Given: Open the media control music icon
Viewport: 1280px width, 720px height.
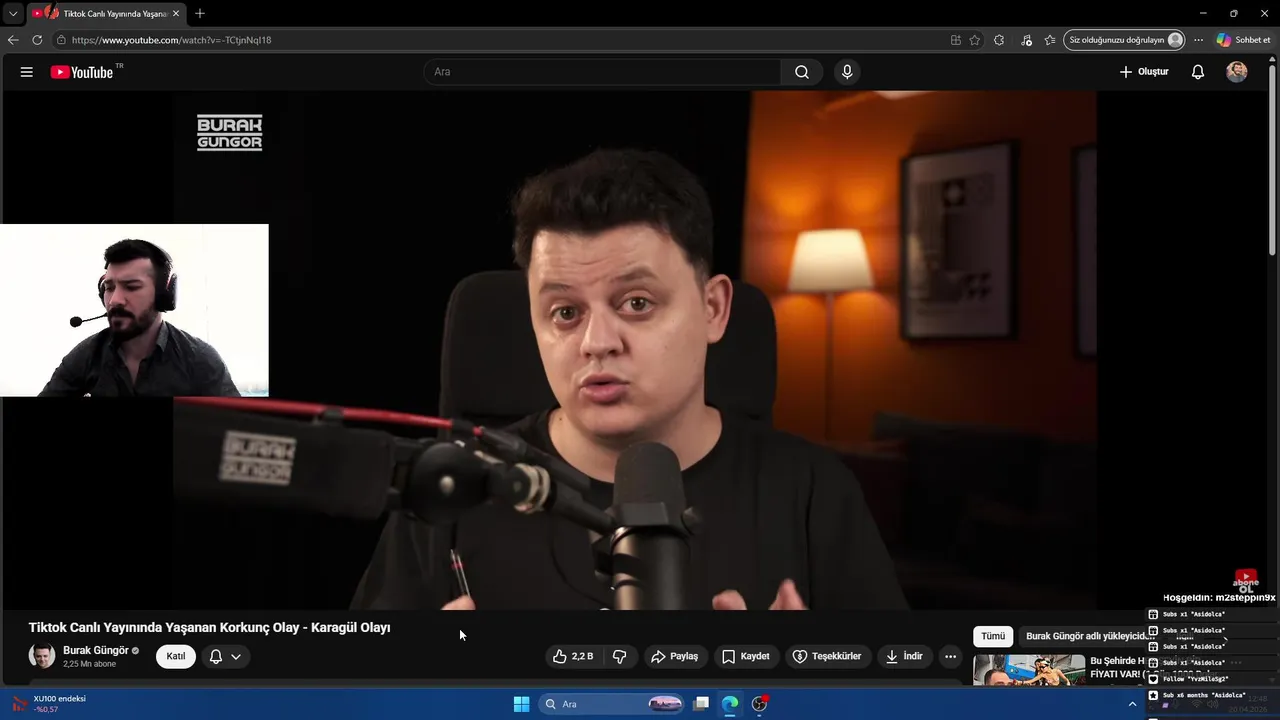Looking at the screenshot, I should coord(1026,40).
